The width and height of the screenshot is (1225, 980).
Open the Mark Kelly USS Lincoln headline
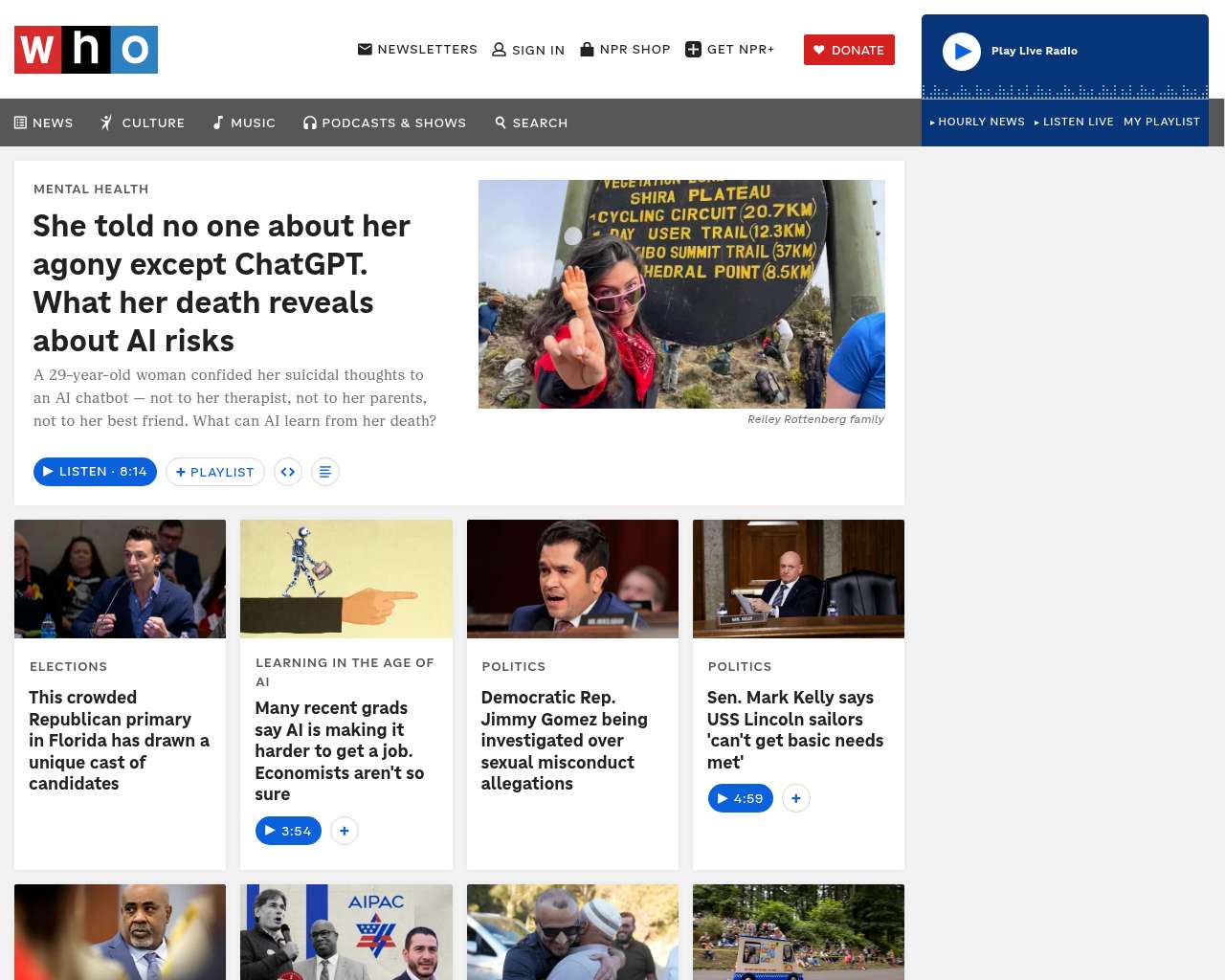795,730
